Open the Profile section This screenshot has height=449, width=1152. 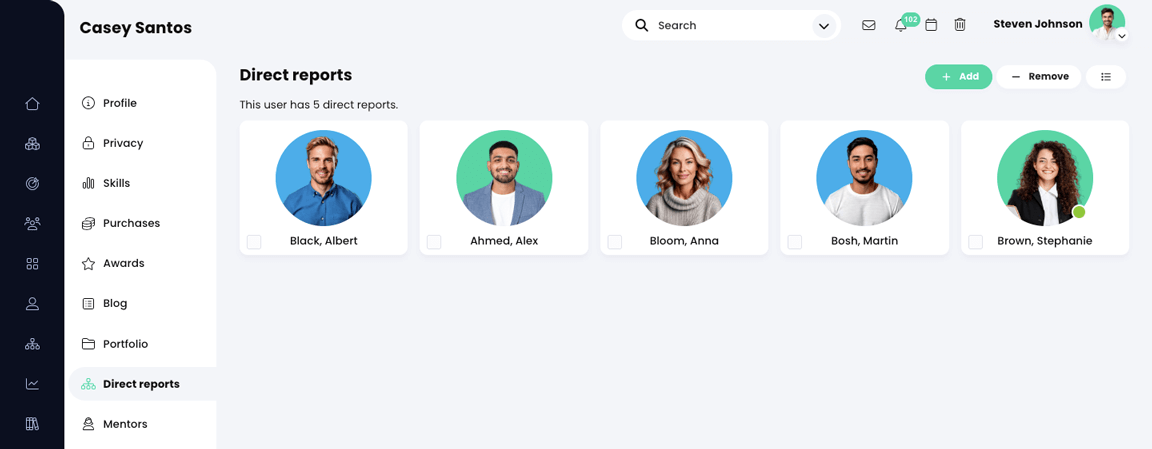120,103
